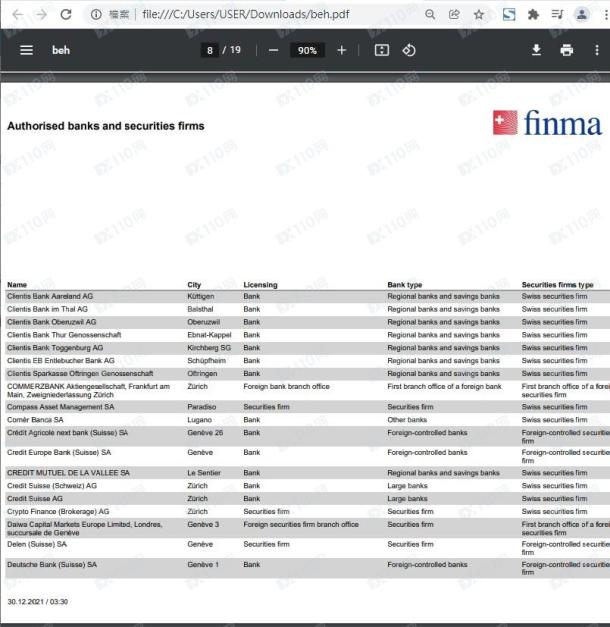Click the finma logo
610x627 pixels.
[x=548, y=123]
